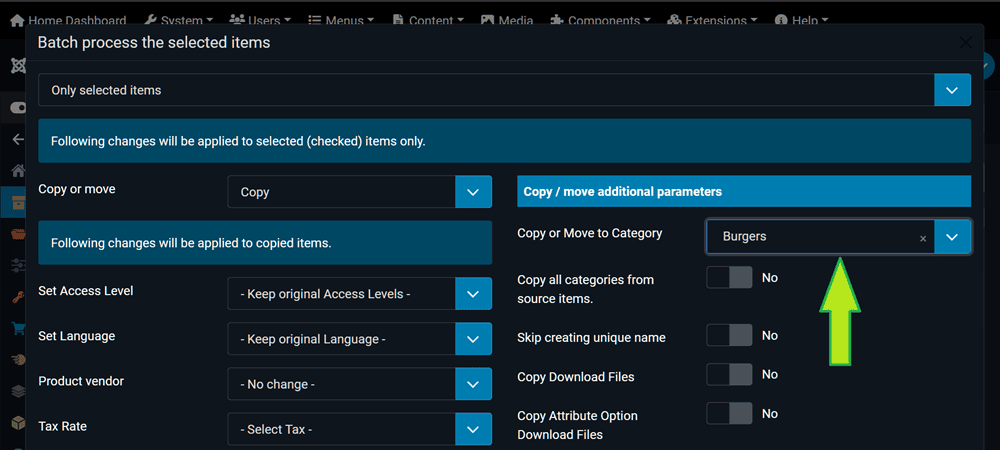Close the Batch process dialog
The image size is (1000, 450).
pos(965,43)
